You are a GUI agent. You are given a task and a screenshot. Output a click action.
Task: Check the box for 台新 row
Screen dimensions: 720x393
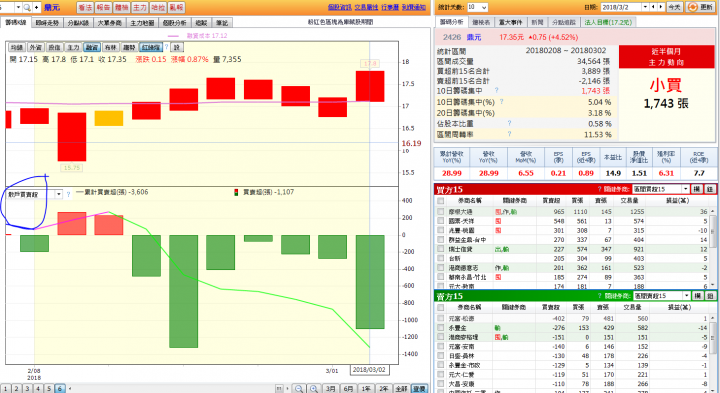pos(441,258)
